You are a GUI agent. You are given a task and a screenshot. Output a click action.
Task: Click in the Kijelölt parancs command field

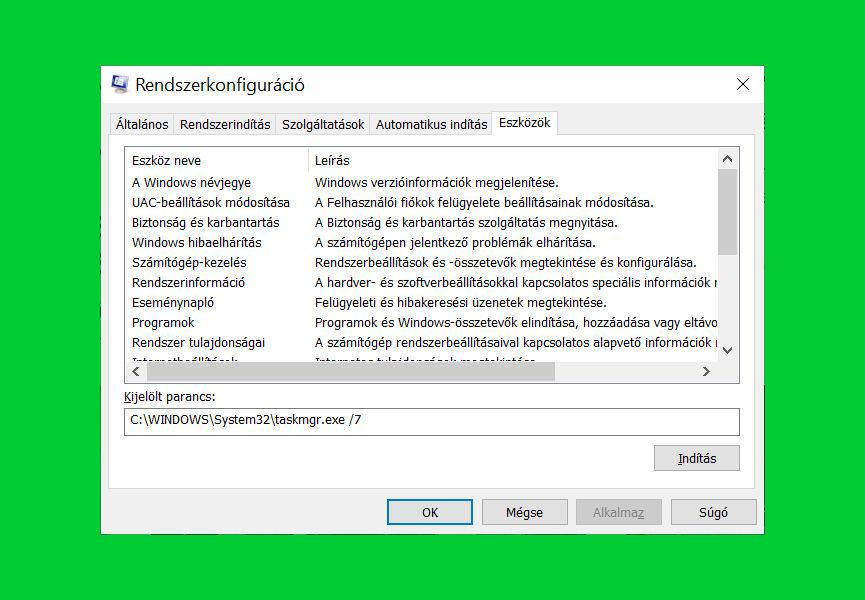[x=431, y=421]
